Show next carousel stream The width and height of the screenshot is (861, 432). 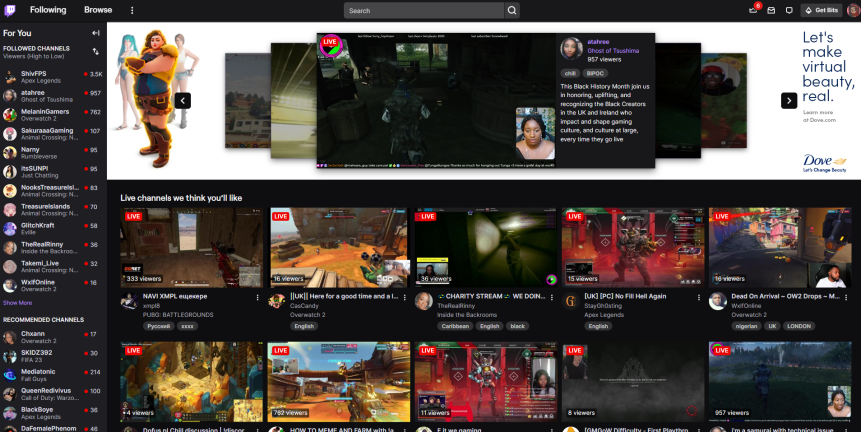789,100
